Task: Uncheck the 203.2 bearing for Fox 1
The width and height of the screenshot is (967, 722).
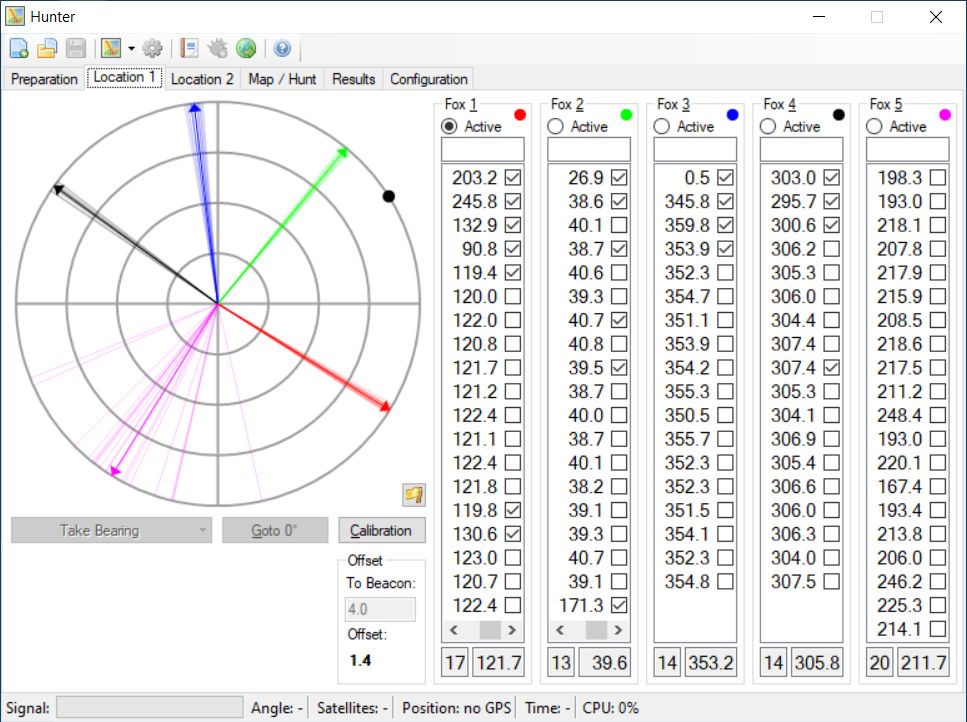Action: [512, 178]
